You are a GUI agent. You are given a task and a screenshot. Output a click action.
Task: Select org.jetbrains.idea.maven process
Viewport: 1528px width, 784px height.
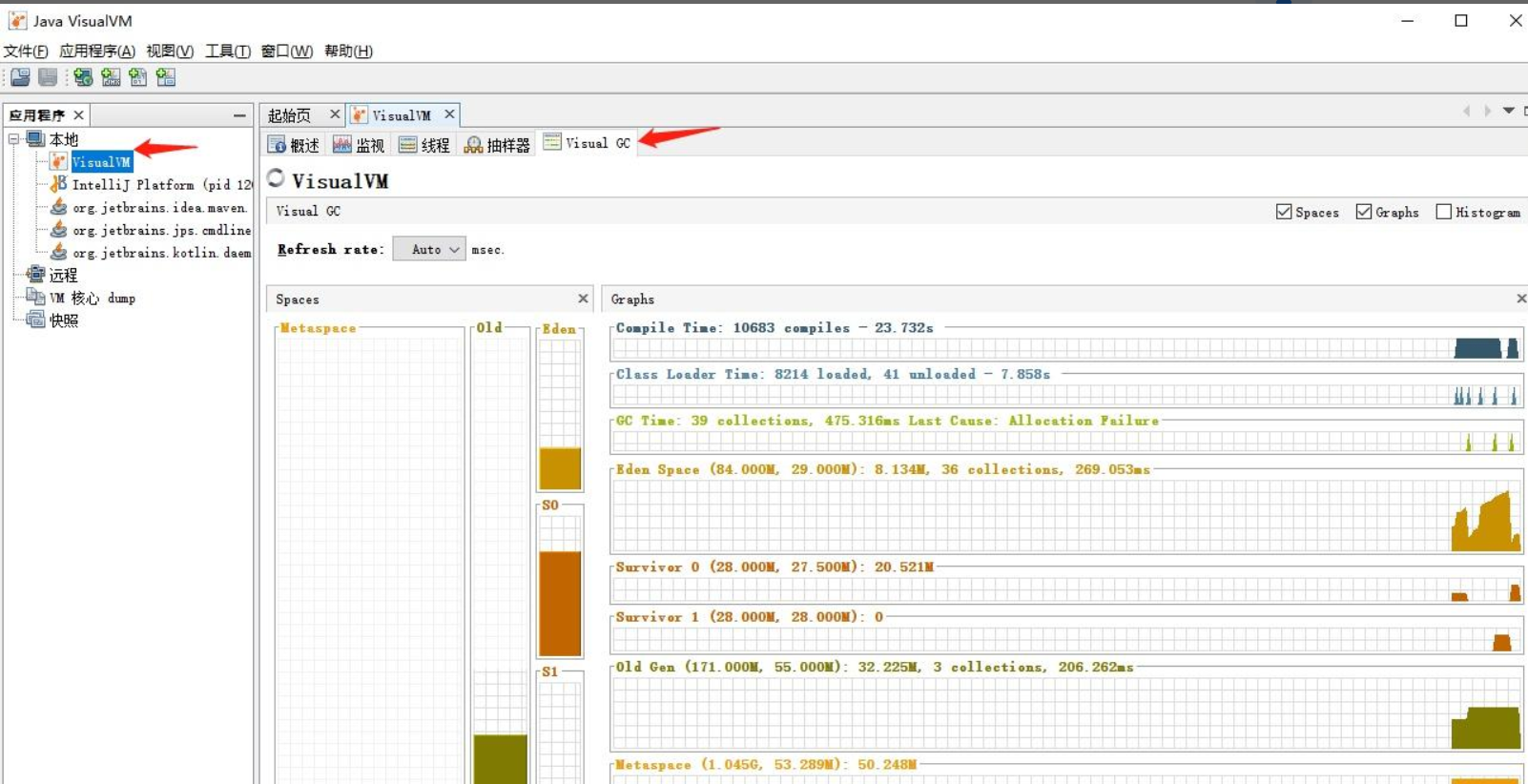pyautogui.click(x=159, y=208)
